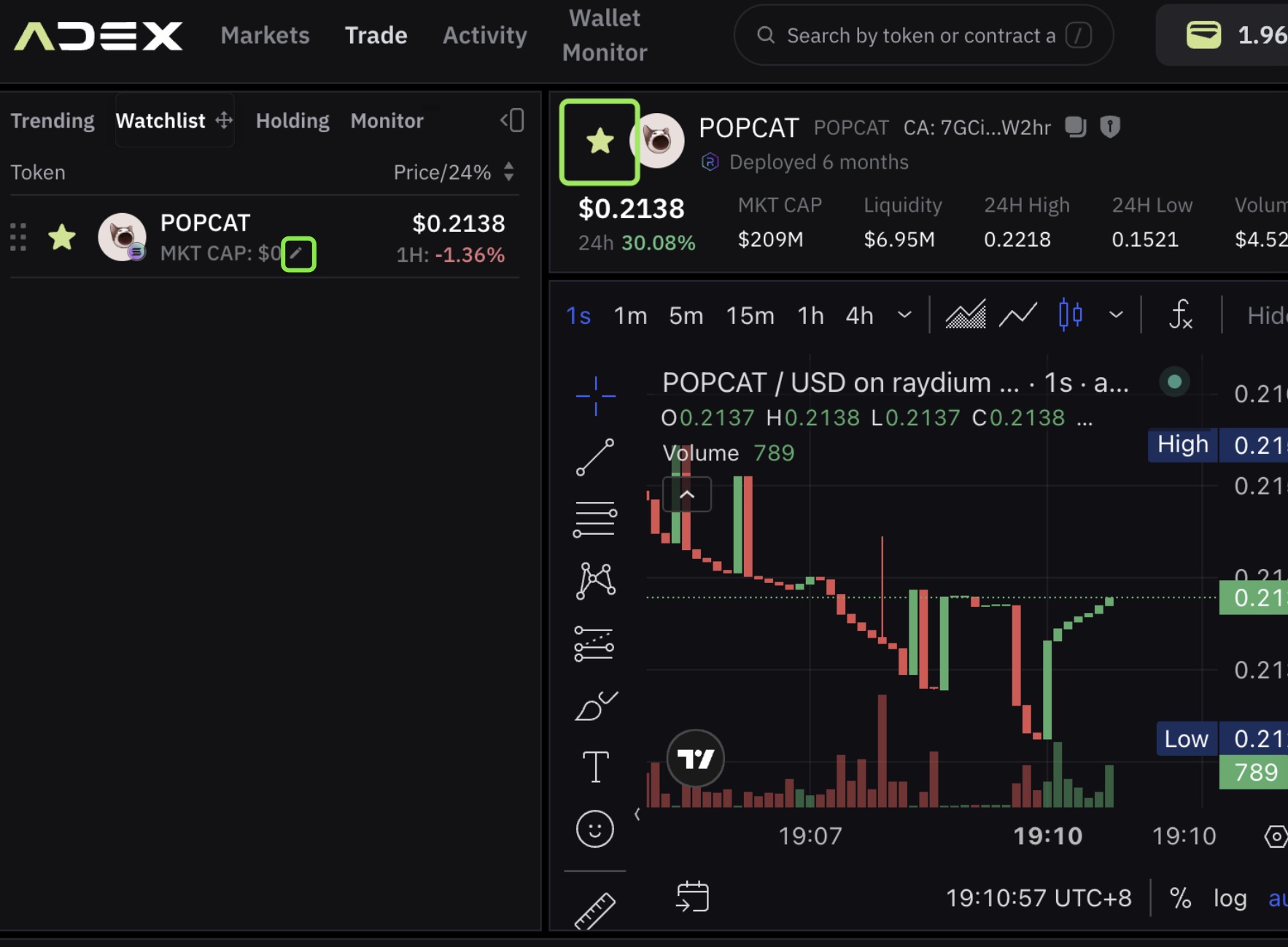Select the text annotation tool

tap(595, 767)
